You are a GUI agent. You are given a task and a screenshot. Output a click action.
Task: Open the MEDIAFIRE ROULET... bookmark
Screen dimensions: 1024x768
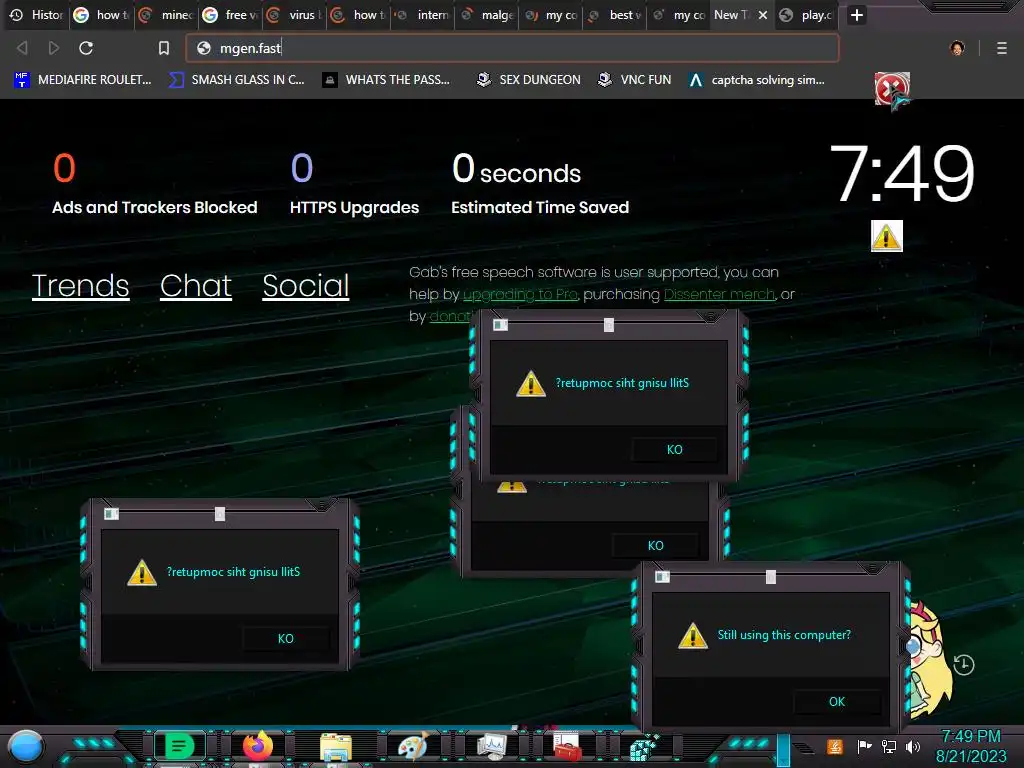click(82, 80)
